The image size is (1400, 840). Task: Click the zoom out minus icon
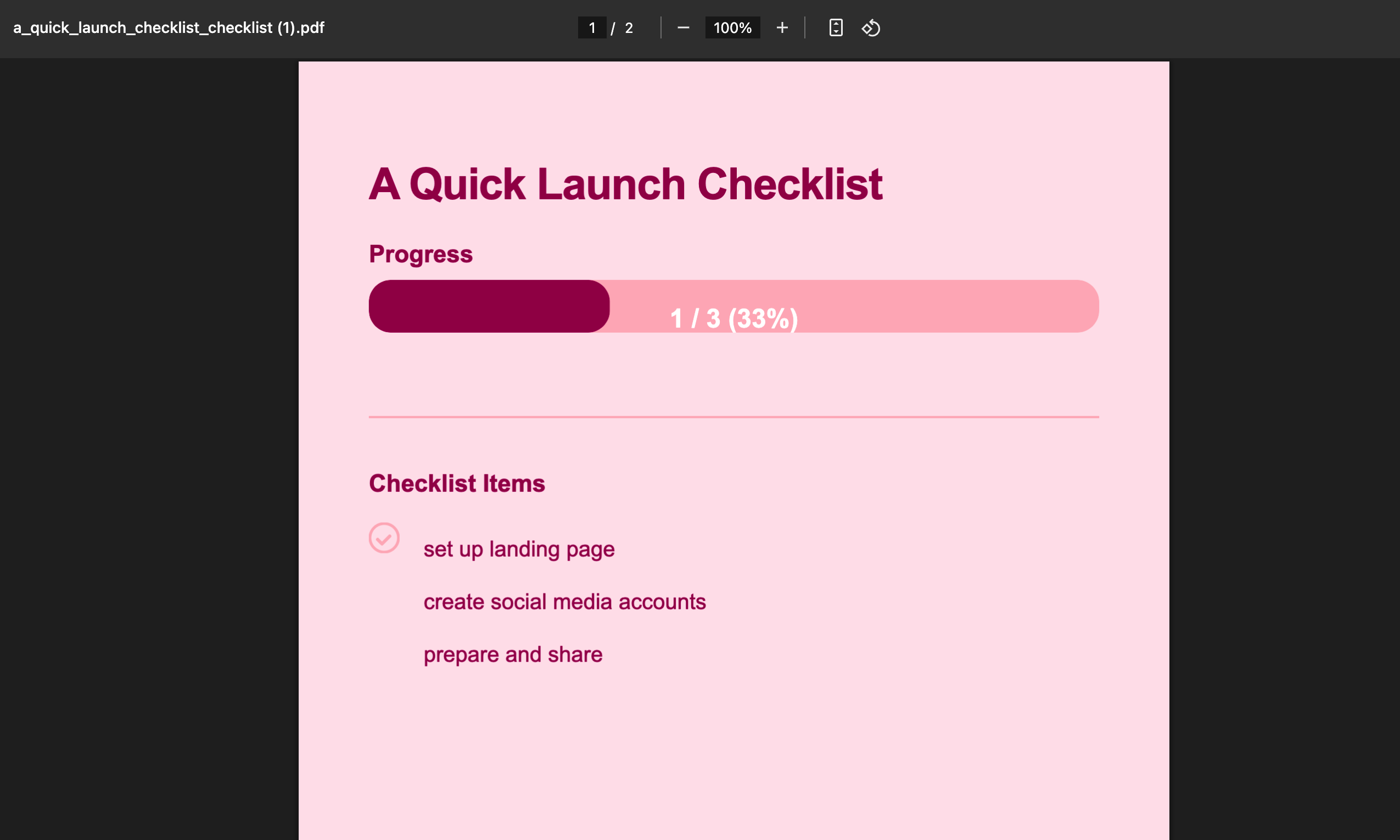click(683, 28)
